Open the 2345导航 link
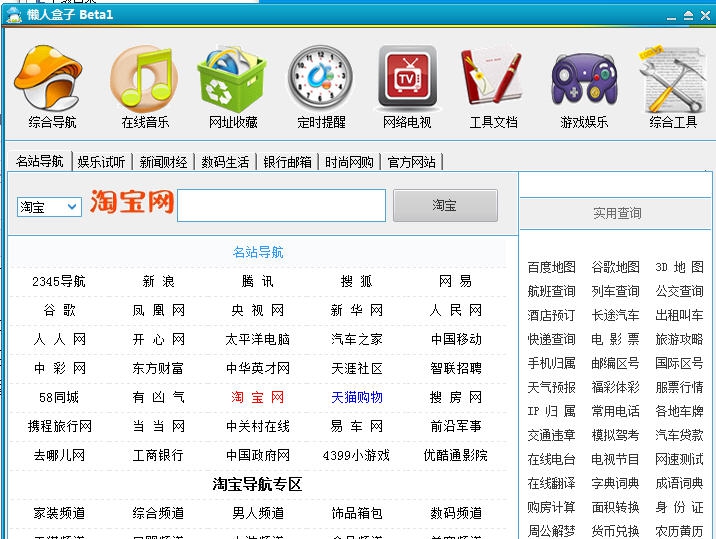The width and height of the screenshot is (716, 539). coord(59,281)
